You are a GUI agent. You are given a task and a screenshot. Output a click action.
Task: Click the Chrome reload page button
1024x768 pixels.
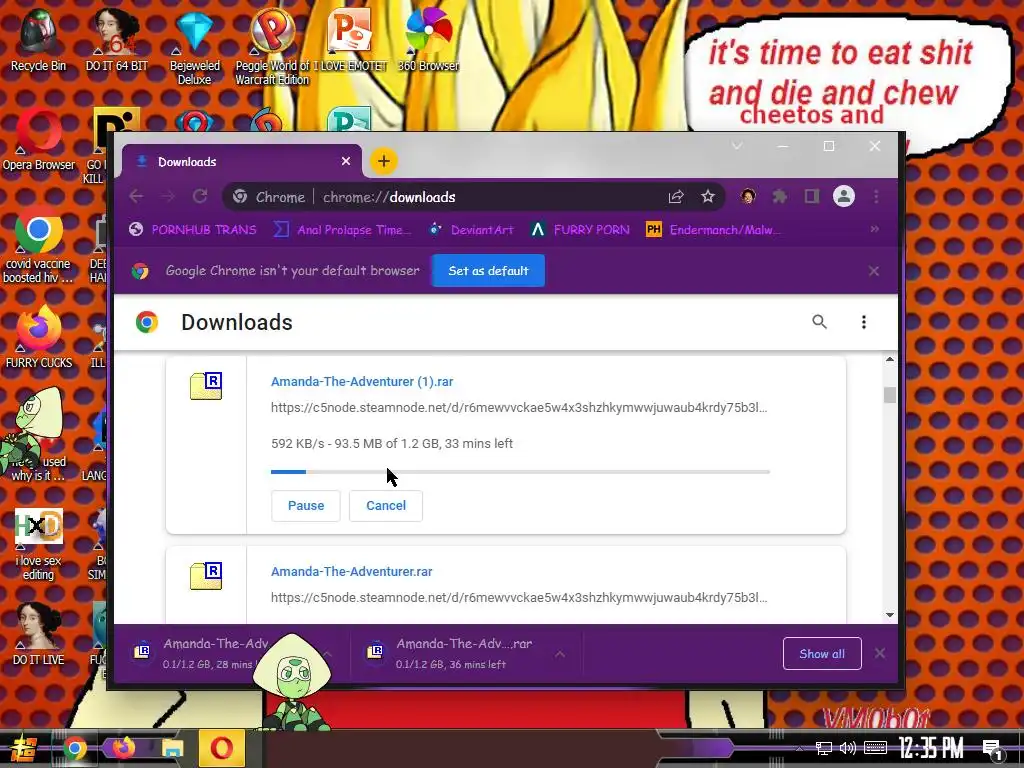pyautogui.click(x=200, y=197)
